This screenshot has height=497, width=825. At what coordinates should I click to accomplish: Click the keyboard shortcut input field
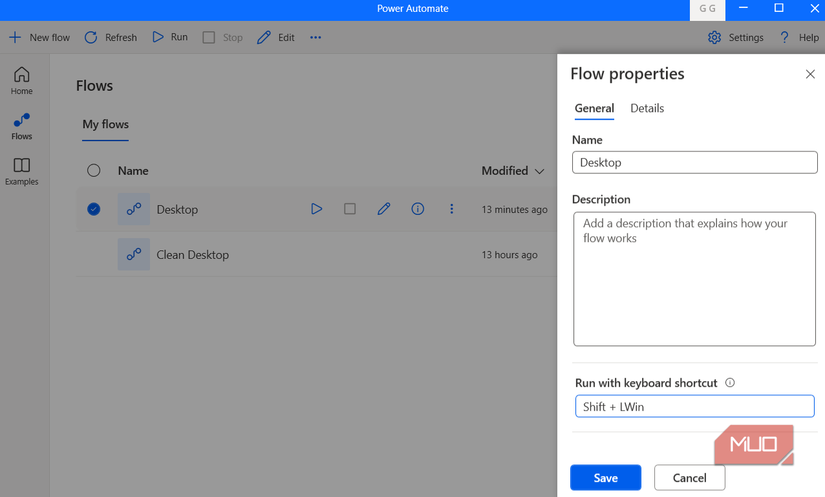(695, 407)
